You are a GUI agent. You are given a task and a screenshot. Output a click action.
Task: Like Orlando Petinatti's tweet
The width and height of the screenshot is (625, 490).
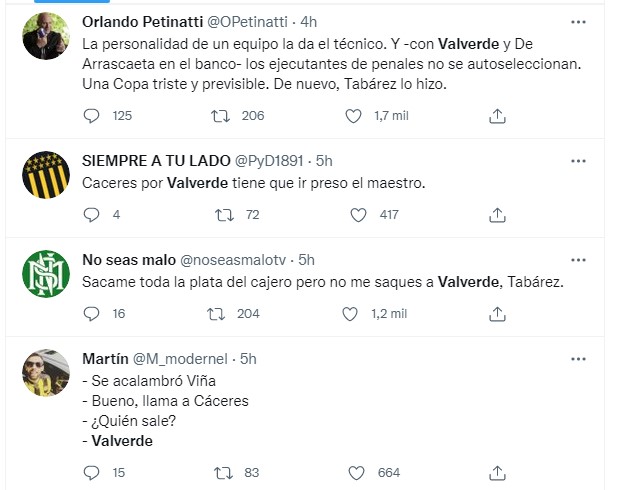coord(352,116)
